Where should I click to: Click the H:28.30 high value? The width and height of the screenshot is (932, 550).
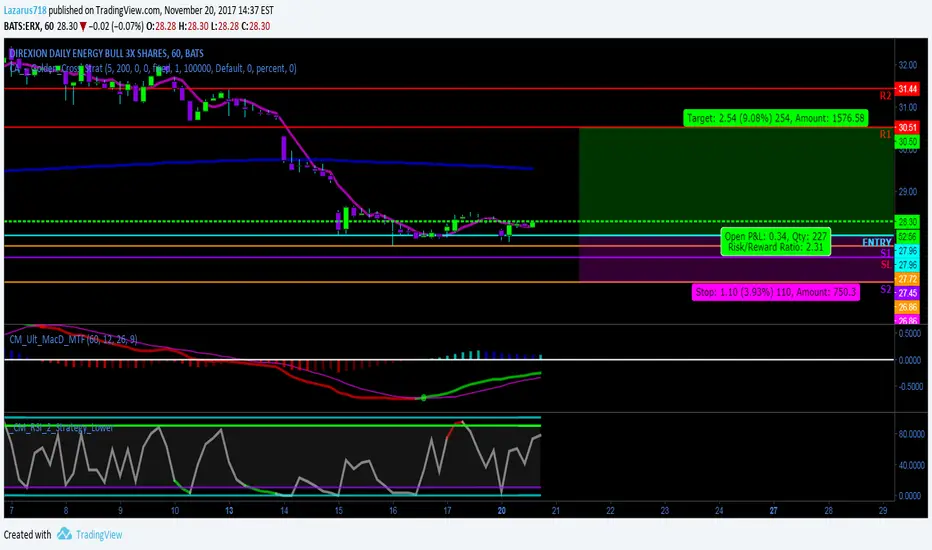[193, 26]
